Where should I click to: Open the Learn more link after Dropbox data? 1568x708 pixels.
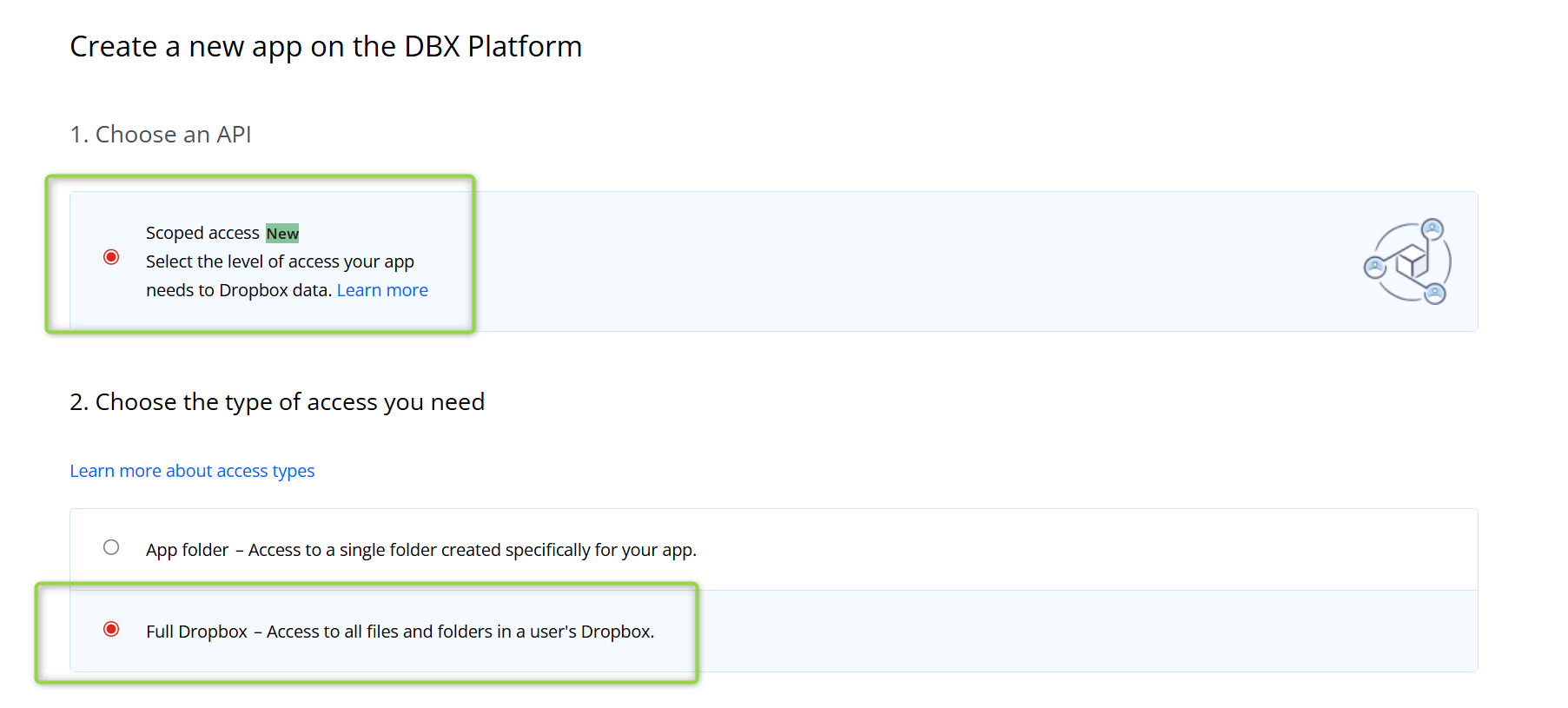[x=382, y=290]
